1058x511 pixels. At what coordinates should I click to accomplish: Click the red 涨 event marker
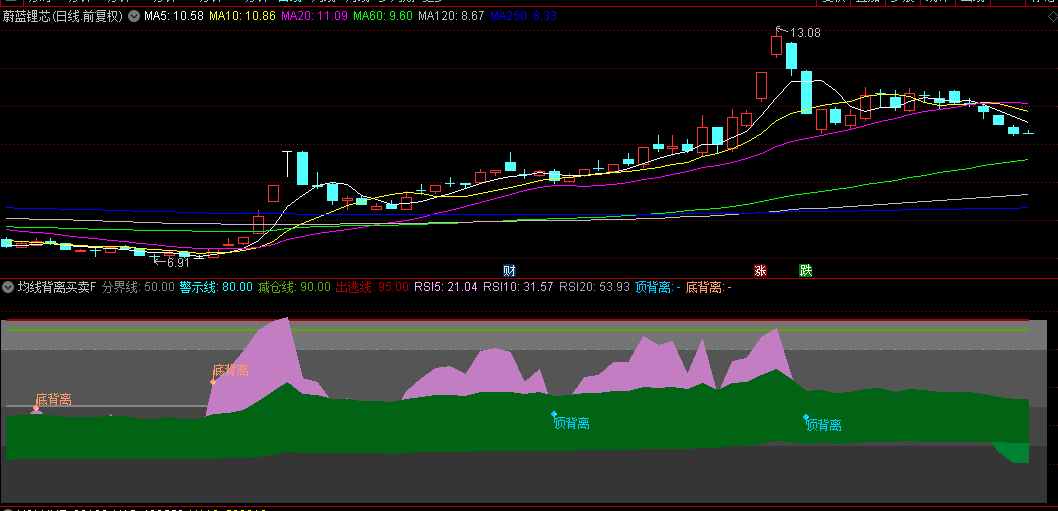point(760,271)
